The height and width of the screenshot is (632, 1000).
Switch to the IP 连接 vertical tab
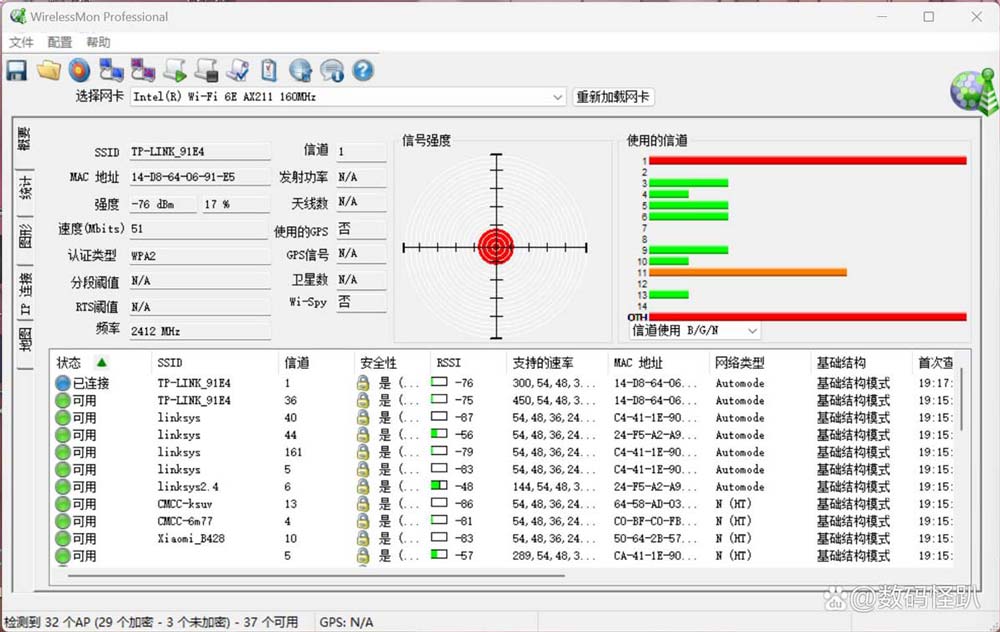24,293
